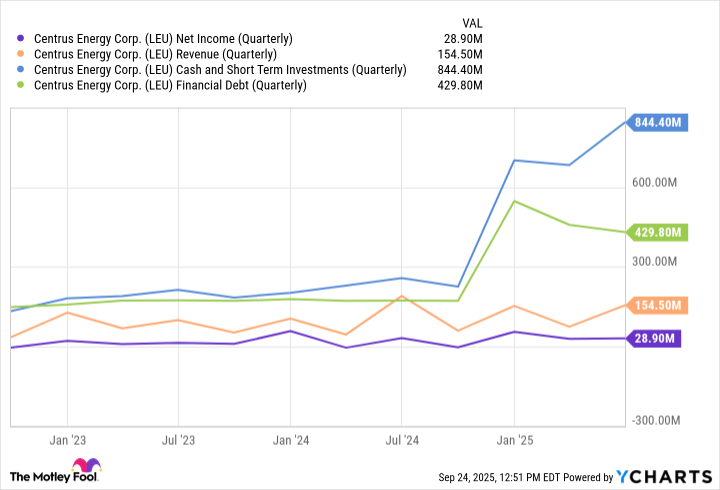
Task: Click the purple Net Income legend dot
Action: [23, 39]
